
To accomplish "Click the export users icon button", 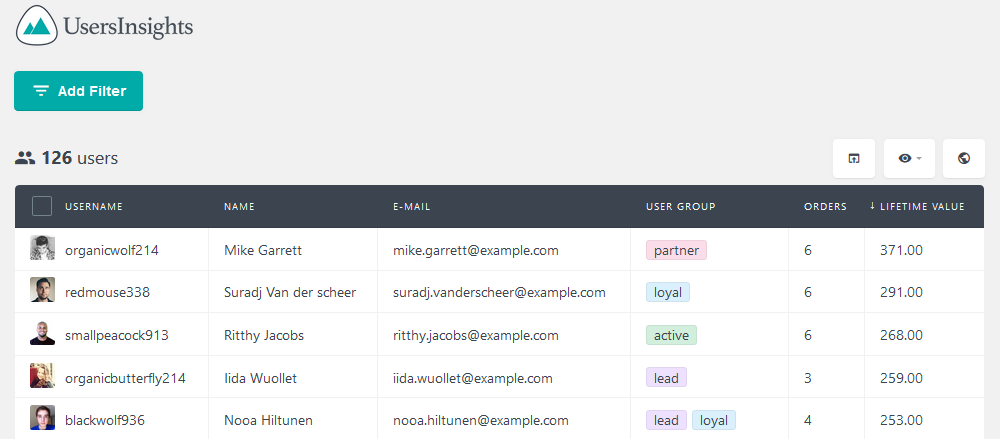I will pos(854,158).
